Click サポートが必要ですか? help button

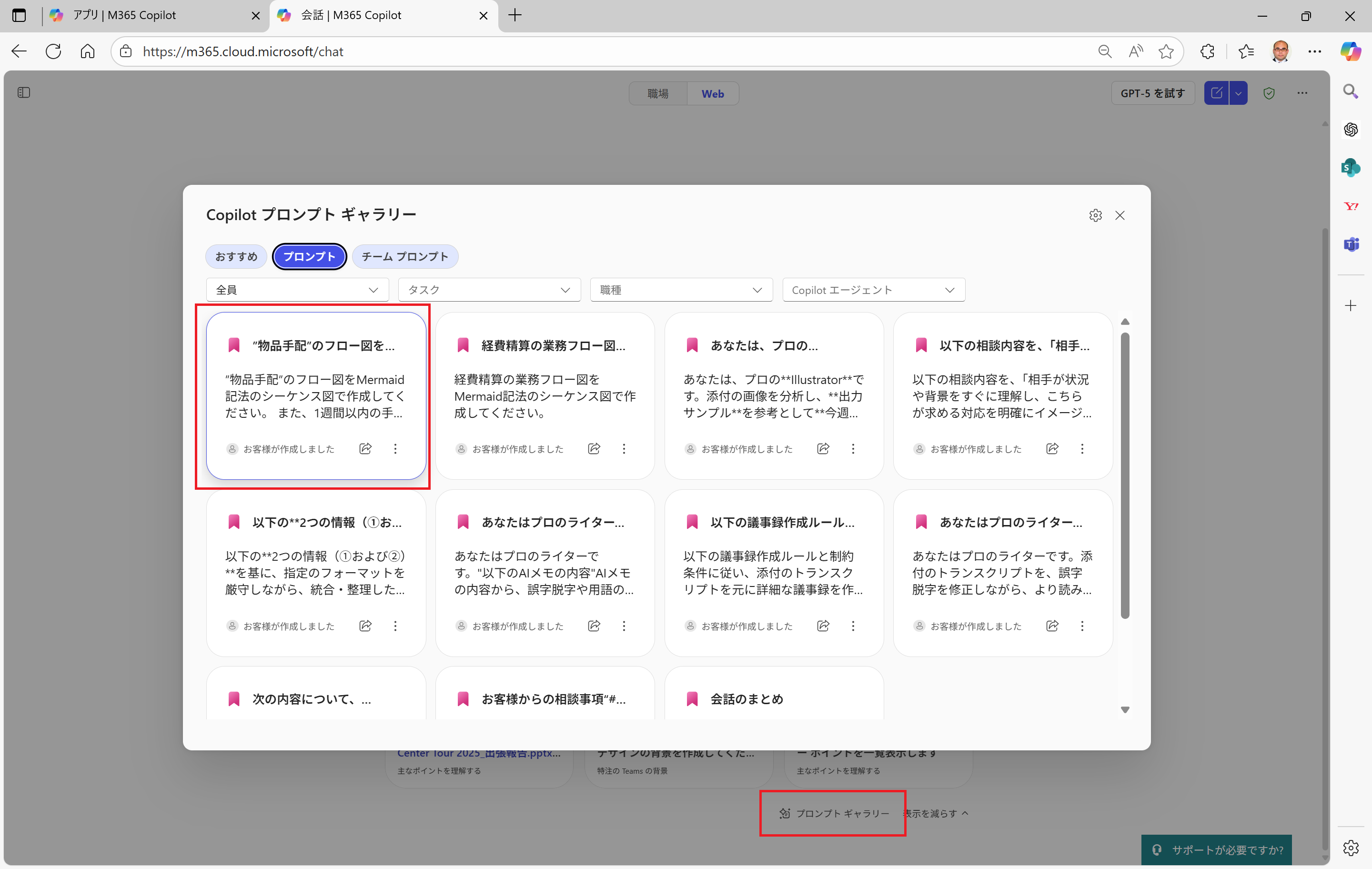pos(1216,849)
